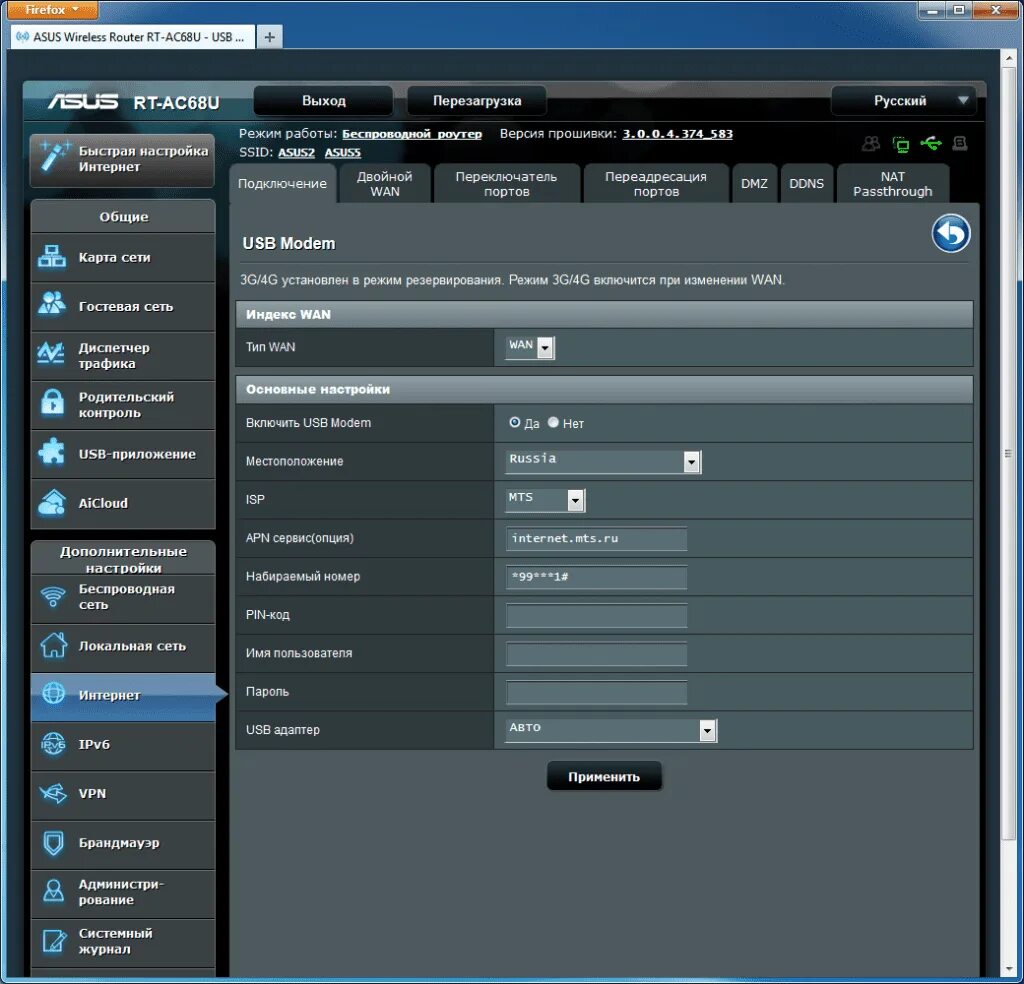Click the USB Modem page heading
Screen dimensions: 1024x984
point(289,244)
